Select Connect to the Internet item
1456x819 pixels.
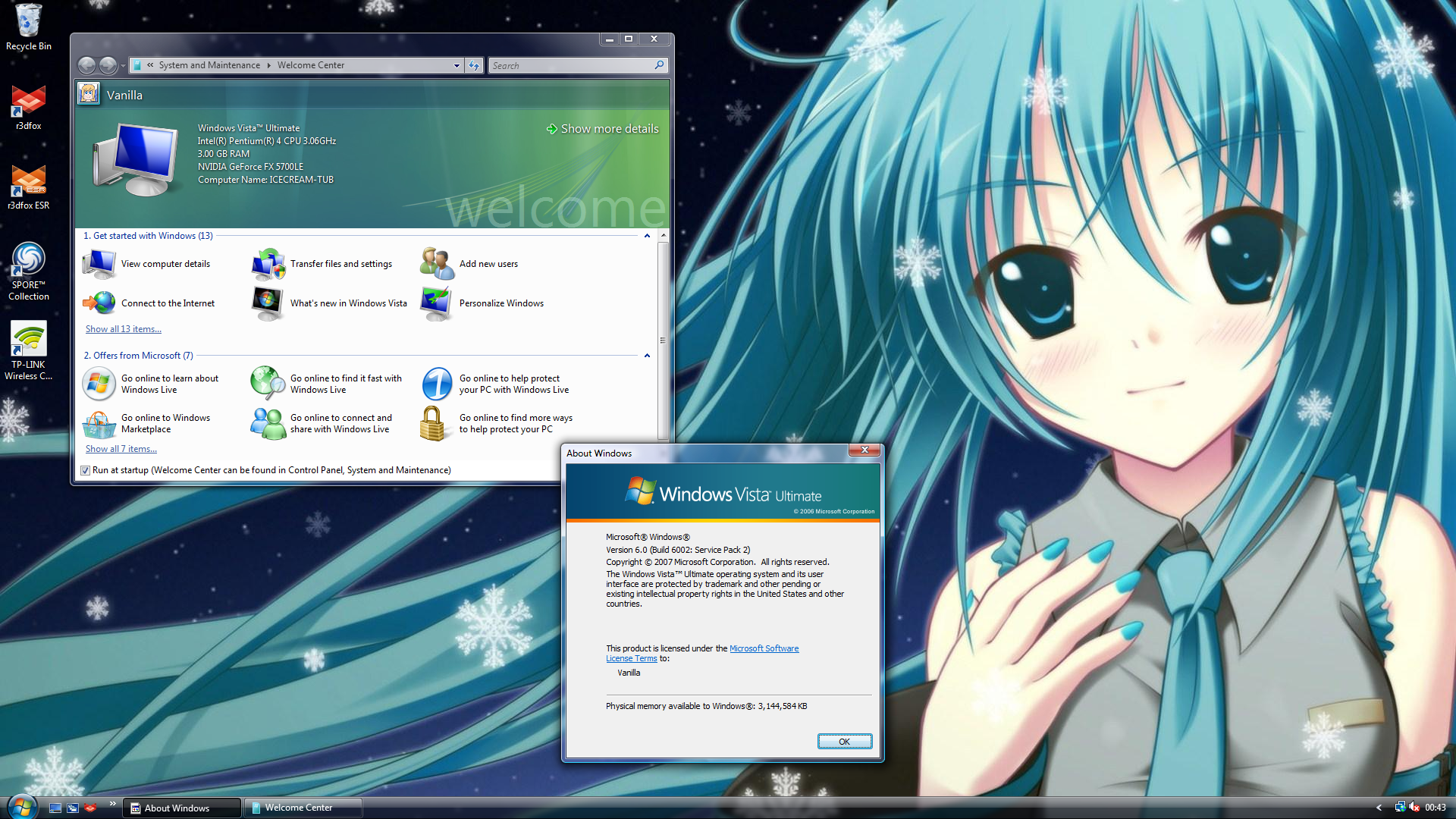(x=149, y=303)
